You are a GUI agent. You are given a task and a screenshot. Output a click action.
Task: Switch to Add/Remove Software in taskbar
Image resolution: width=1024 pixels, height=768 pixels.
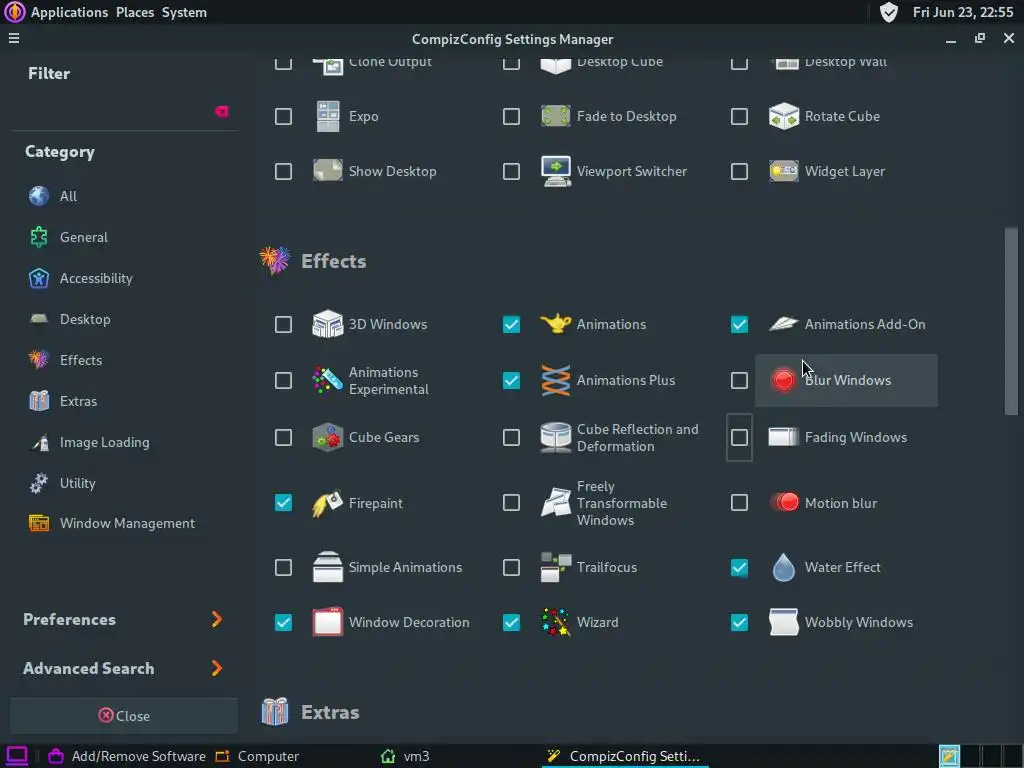pos(127,756)
